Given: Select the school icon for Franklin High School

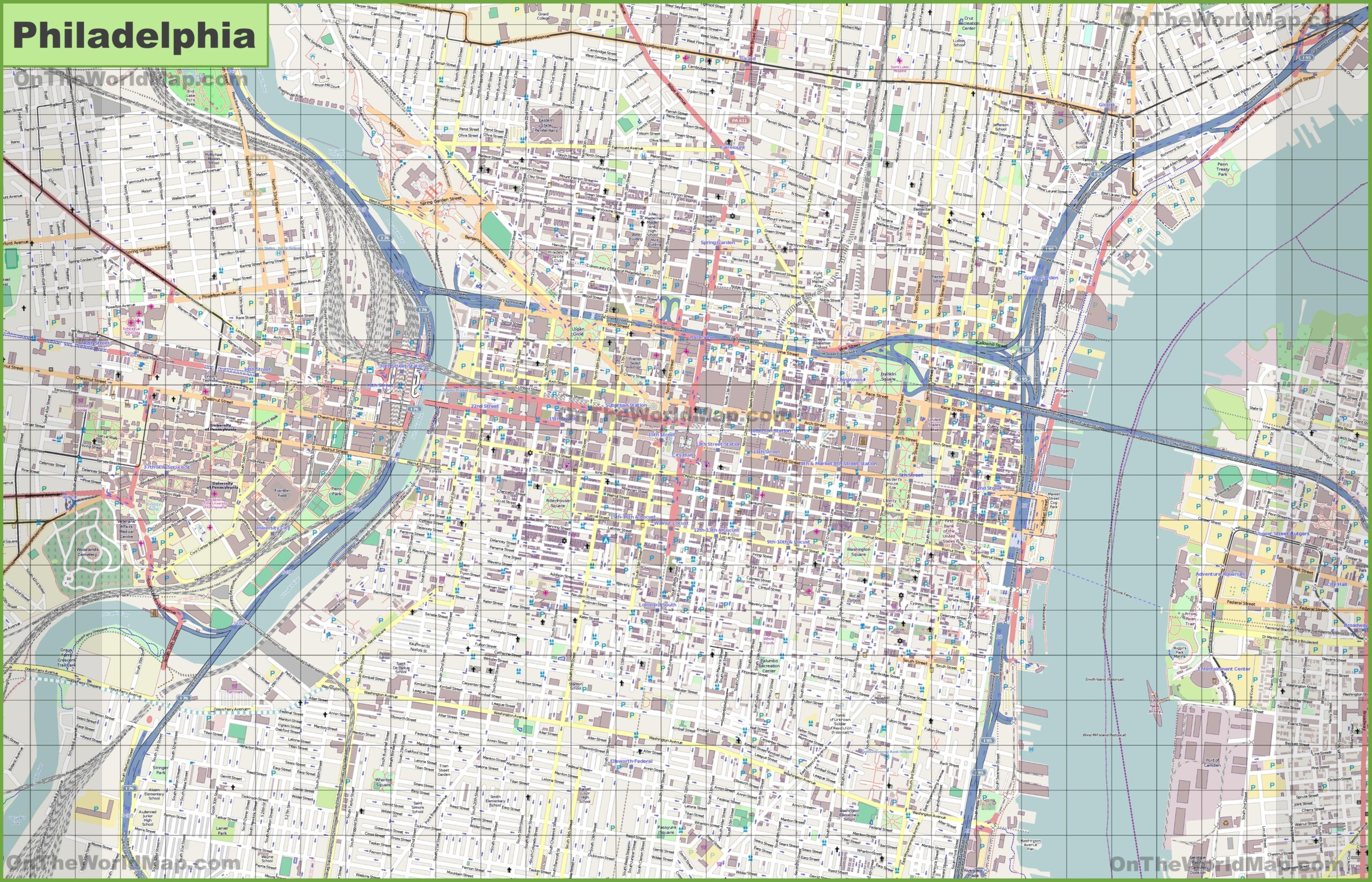Looking at the screenshot, I should [x=710, y=222].
